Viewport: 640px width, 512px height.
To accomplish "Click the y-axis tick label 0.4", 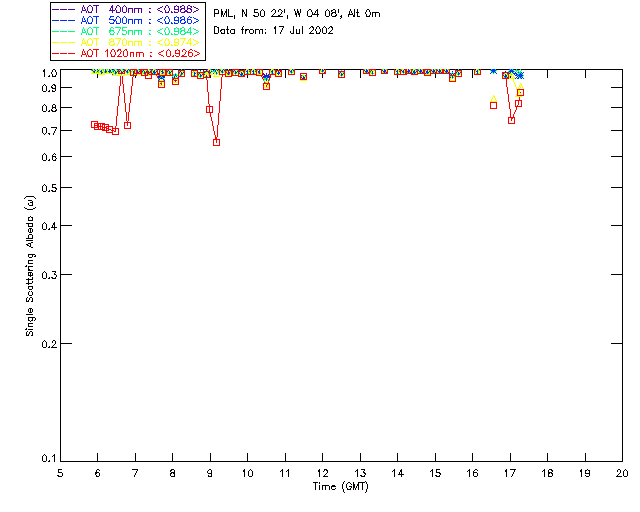I will [x=49, y=226].
